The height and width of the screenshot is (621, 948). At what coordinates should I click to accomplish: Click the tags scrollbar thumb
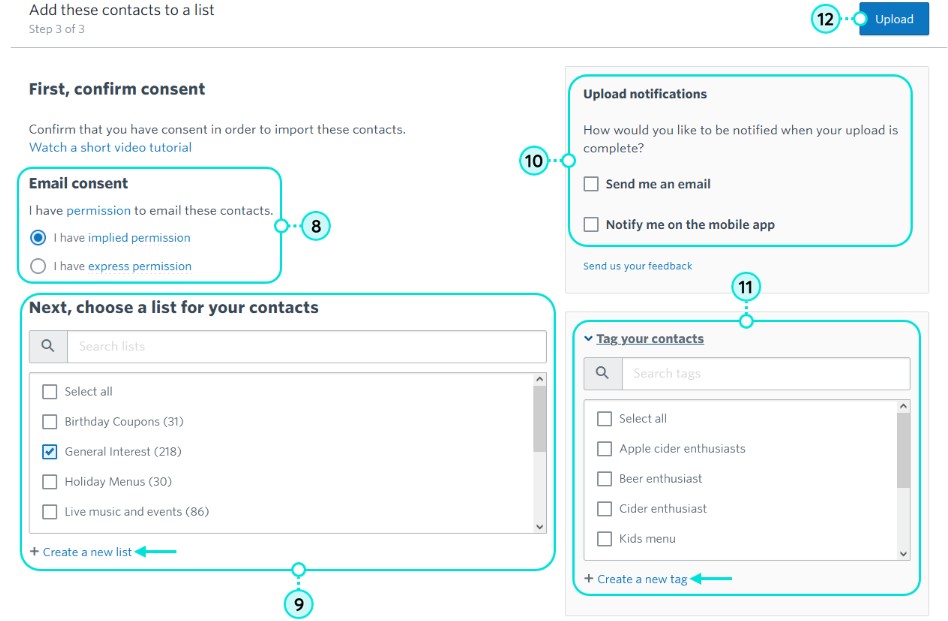point(903,450)
